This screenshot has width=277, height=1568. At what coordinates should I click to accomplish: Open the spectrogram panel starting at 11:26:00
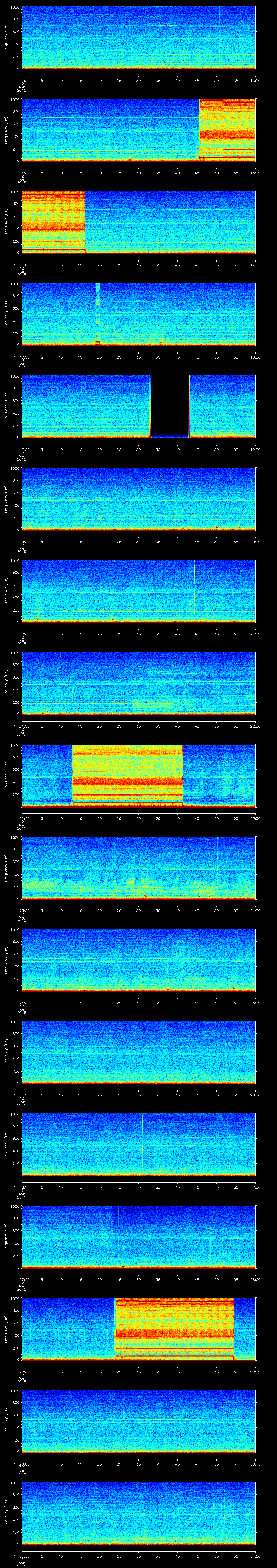tap(138, 1144)
